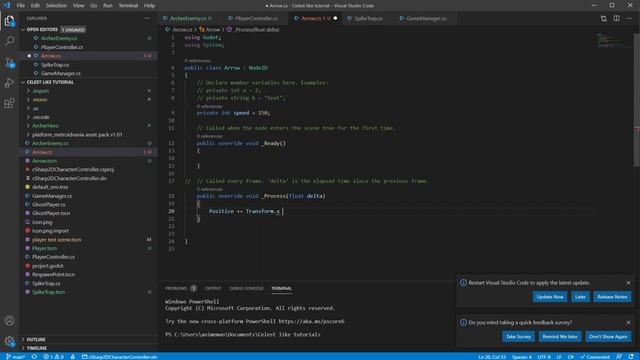Expand the .mono folder

pyautogui.click(x=40, y=100)
